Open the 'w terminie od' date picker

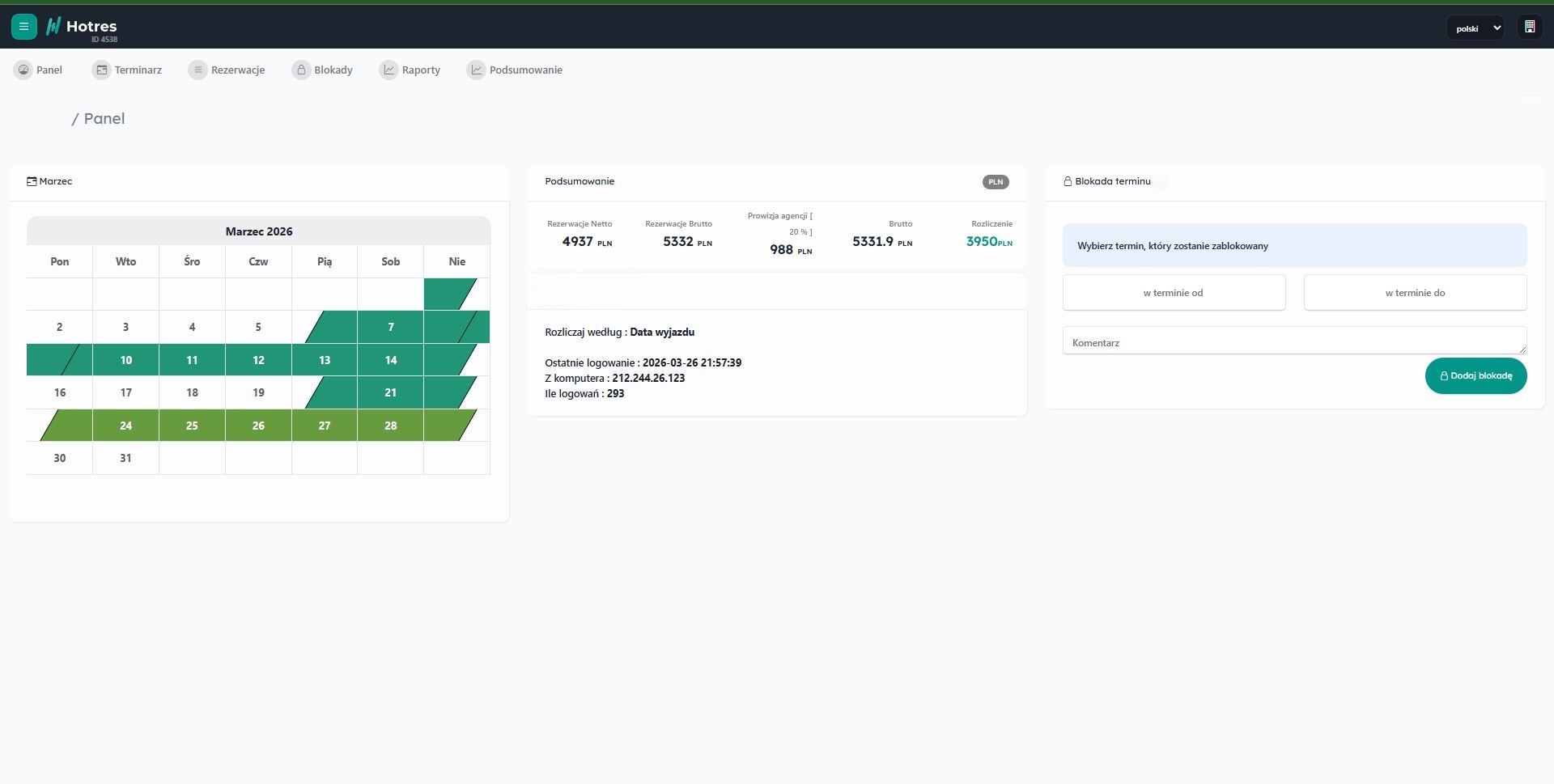1173,293
